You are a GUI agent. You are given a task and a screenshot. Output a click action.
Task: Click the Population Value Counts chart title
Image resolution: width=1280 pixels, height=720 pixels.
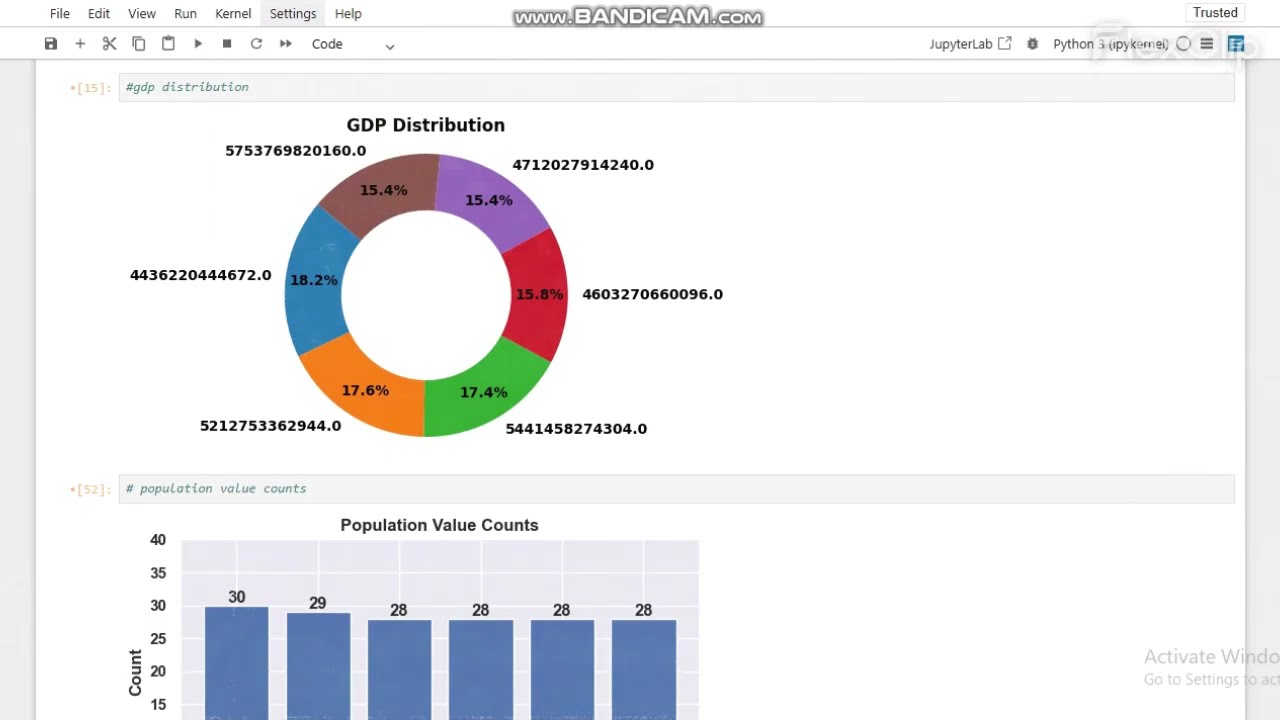pyautogui.click(x=439, y=525)
